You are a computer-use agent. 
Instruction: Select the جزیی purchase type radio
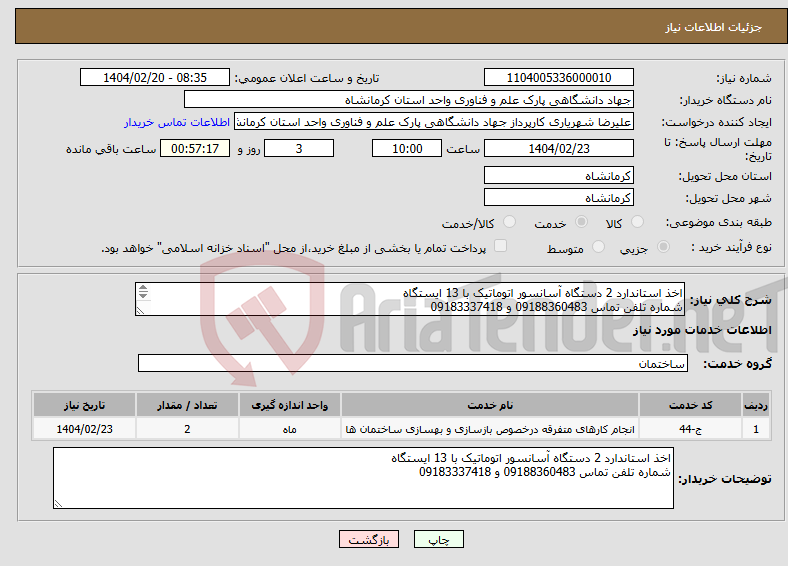click(x=663, y=246)
